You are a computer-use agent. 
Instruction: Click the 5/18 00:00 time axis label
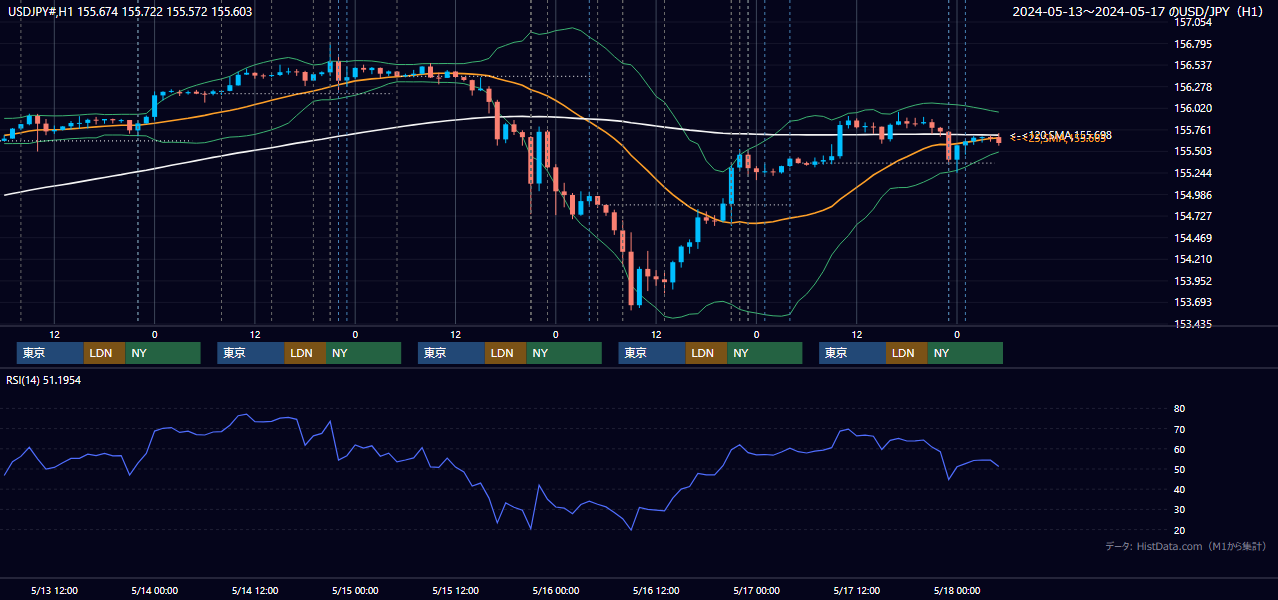click(x=957, y=590)
